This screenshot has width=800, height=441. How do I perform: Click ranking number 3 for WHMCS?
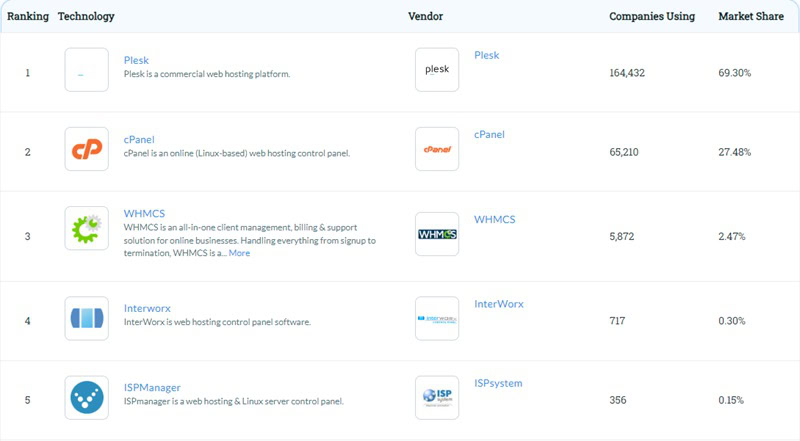(28, 236)
